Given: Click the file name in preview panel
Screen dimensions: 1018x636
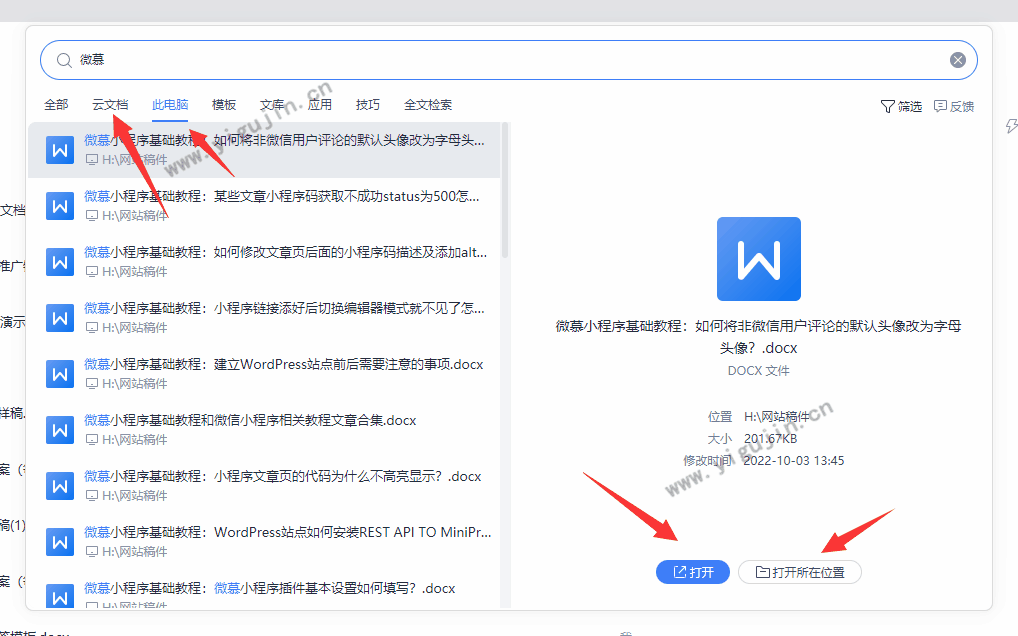Looking at the screenshot, I should pyautogui.click(x=758, y=337).
